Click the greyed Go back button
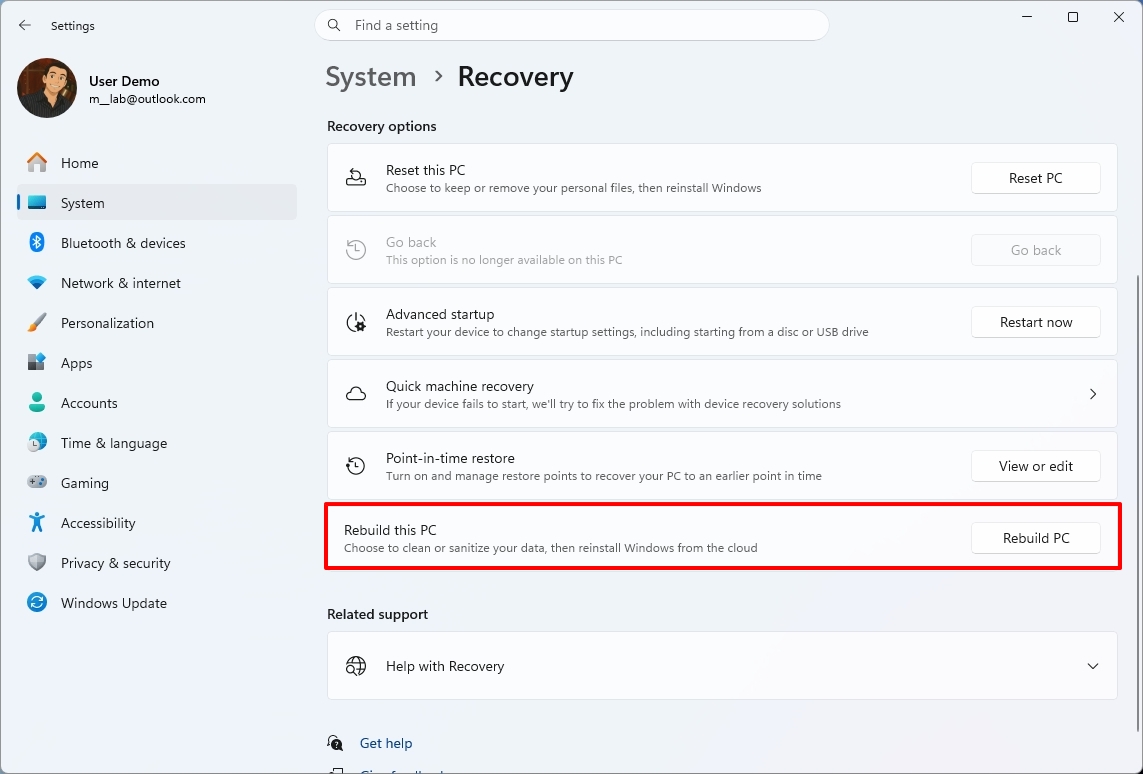 pyautogui.click(x=1035, y=250)
